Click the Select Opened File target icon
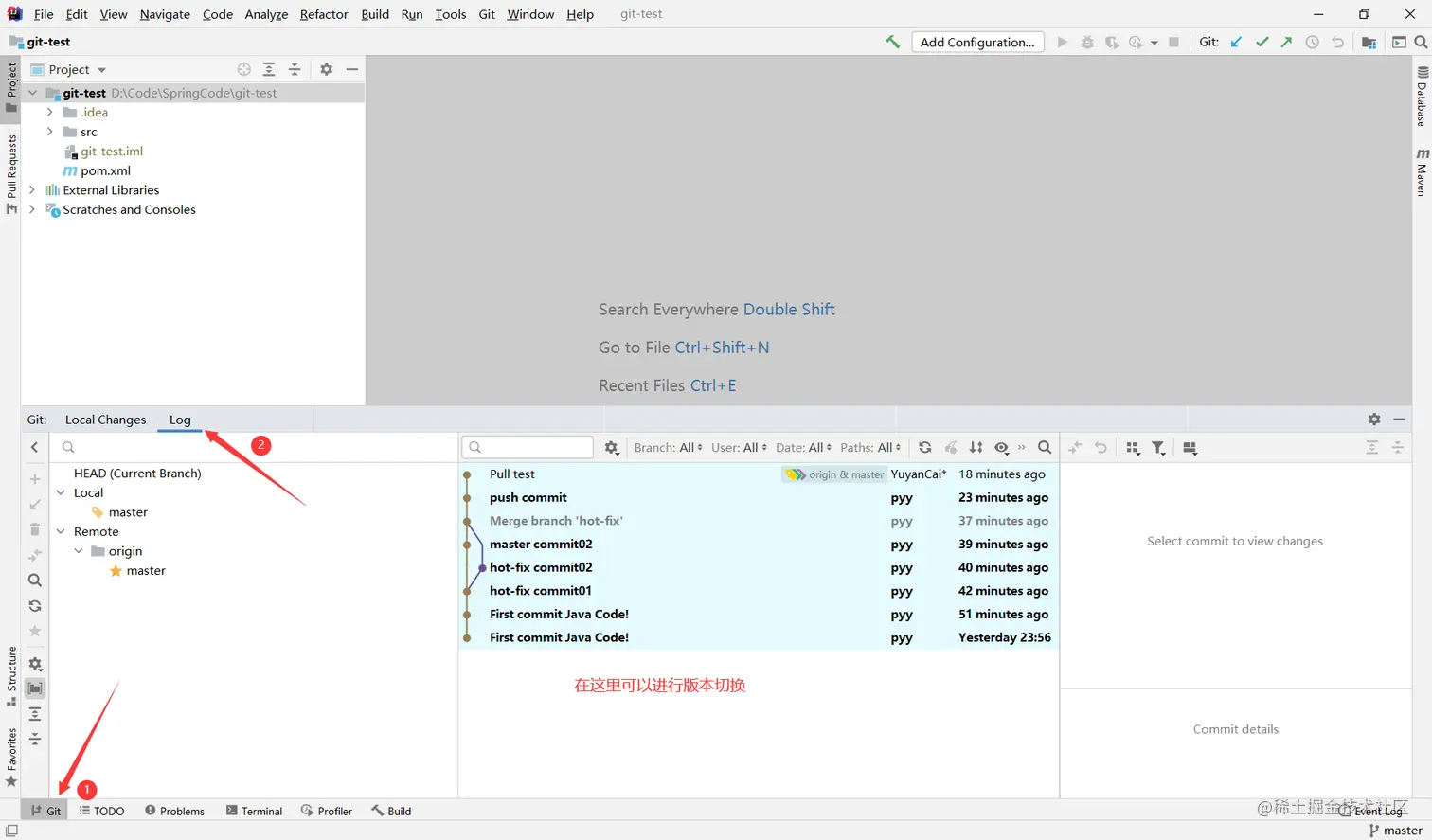 click(x=244, y=69)
